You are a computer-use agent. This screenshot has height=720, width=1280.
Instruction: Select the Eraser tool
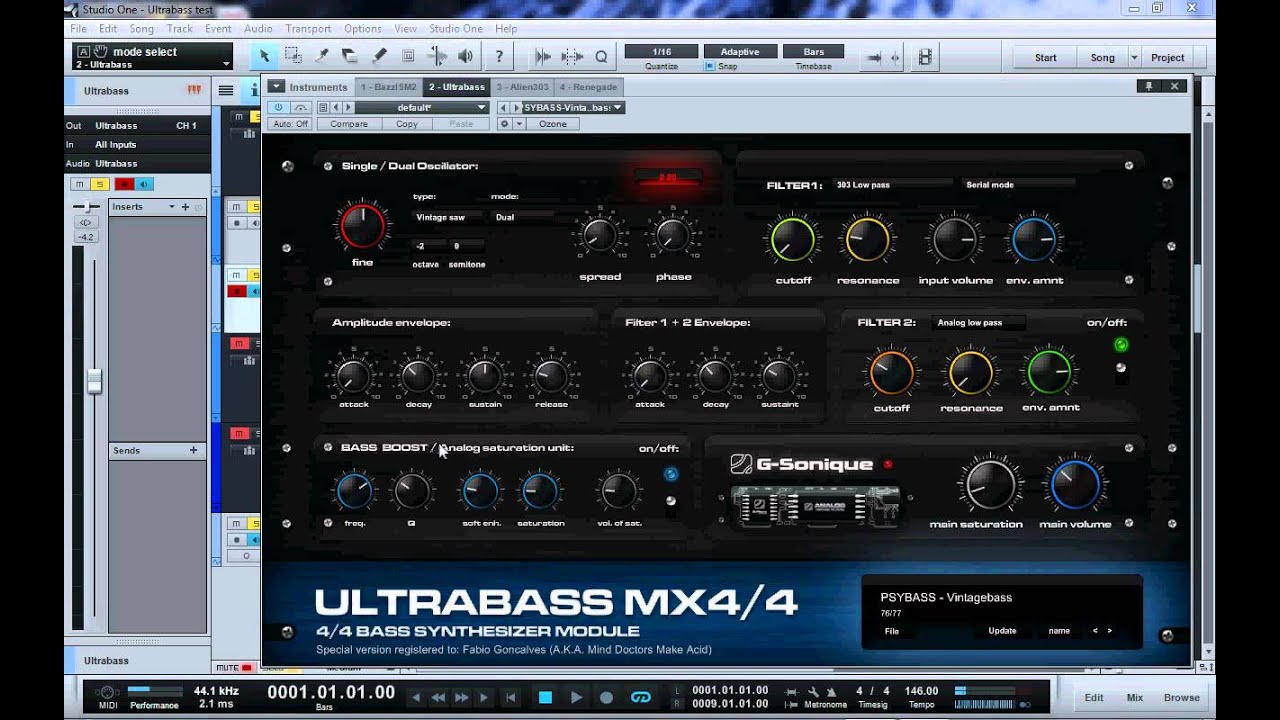[350, 57]
